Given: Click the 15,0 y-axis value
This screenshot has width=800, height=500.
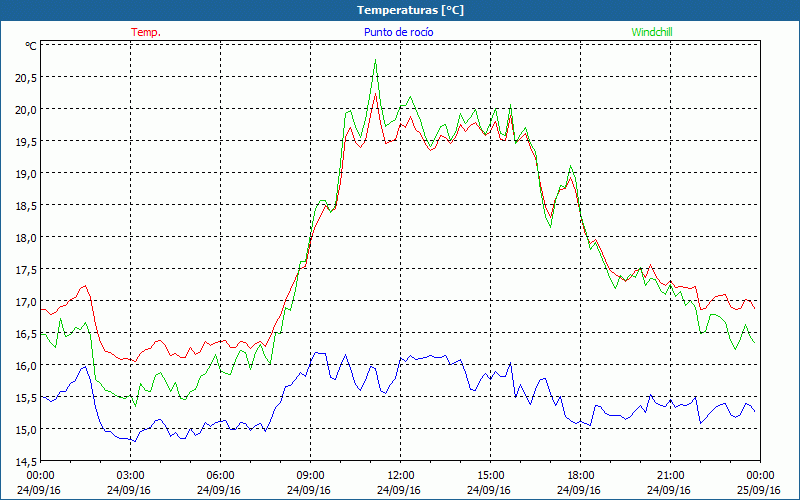Looking at the screenshot, I should tap(26, 430).
